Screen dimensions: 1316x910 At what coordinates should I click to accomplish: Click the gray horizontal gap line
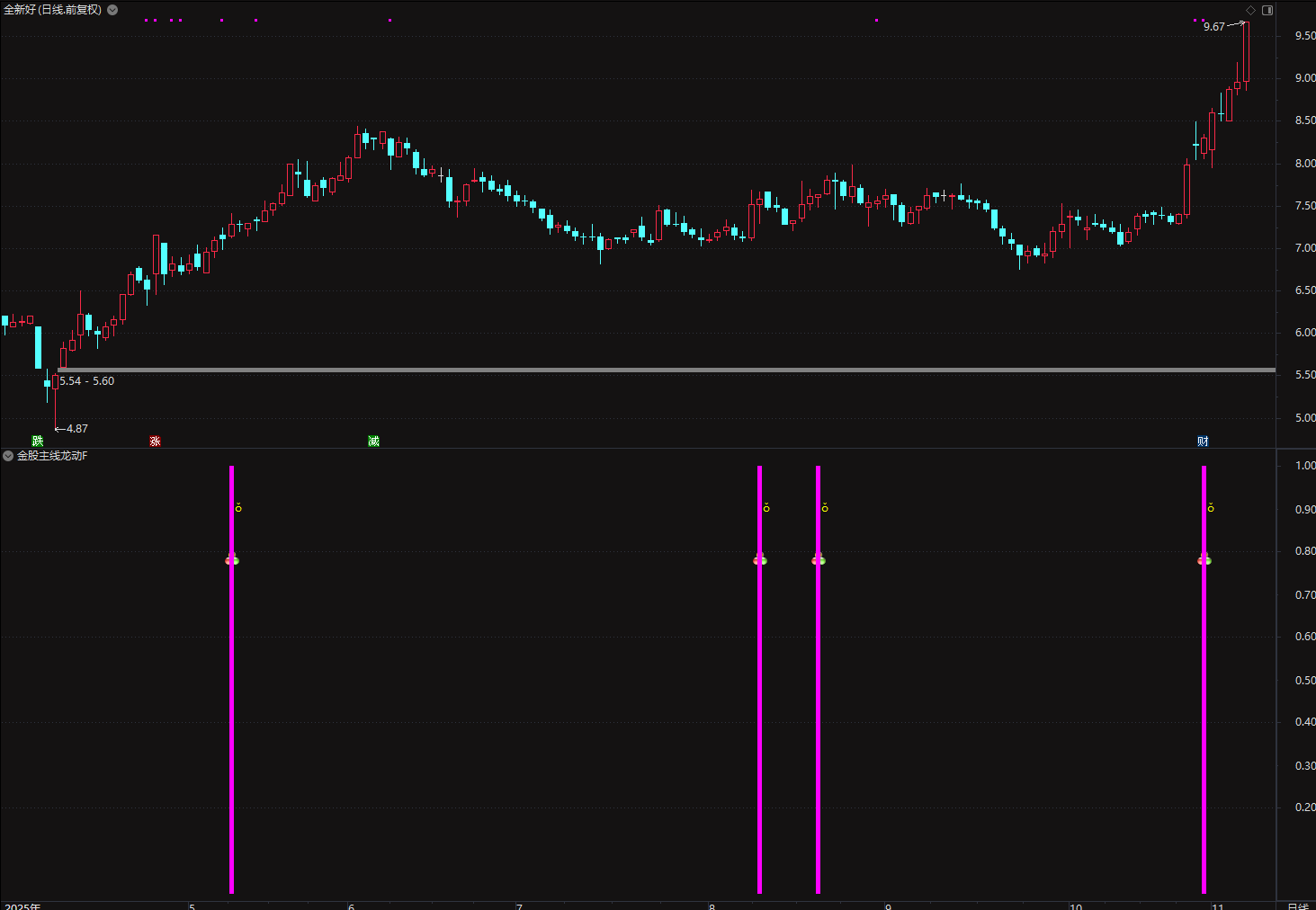coord(667,370)
